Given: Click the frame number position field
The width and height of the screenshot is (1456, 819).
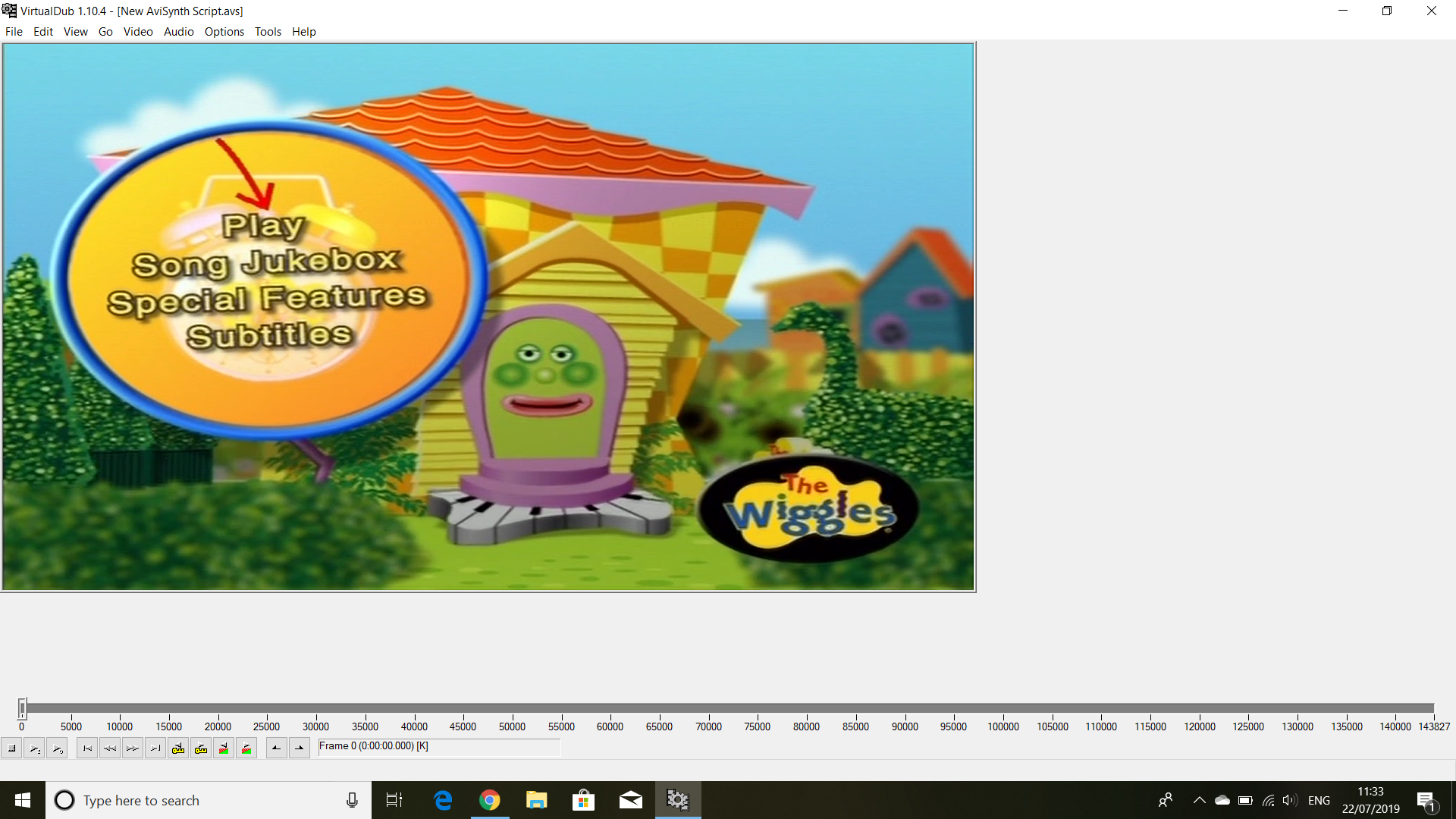Looking at the screenshot, I should coord(438,746).
